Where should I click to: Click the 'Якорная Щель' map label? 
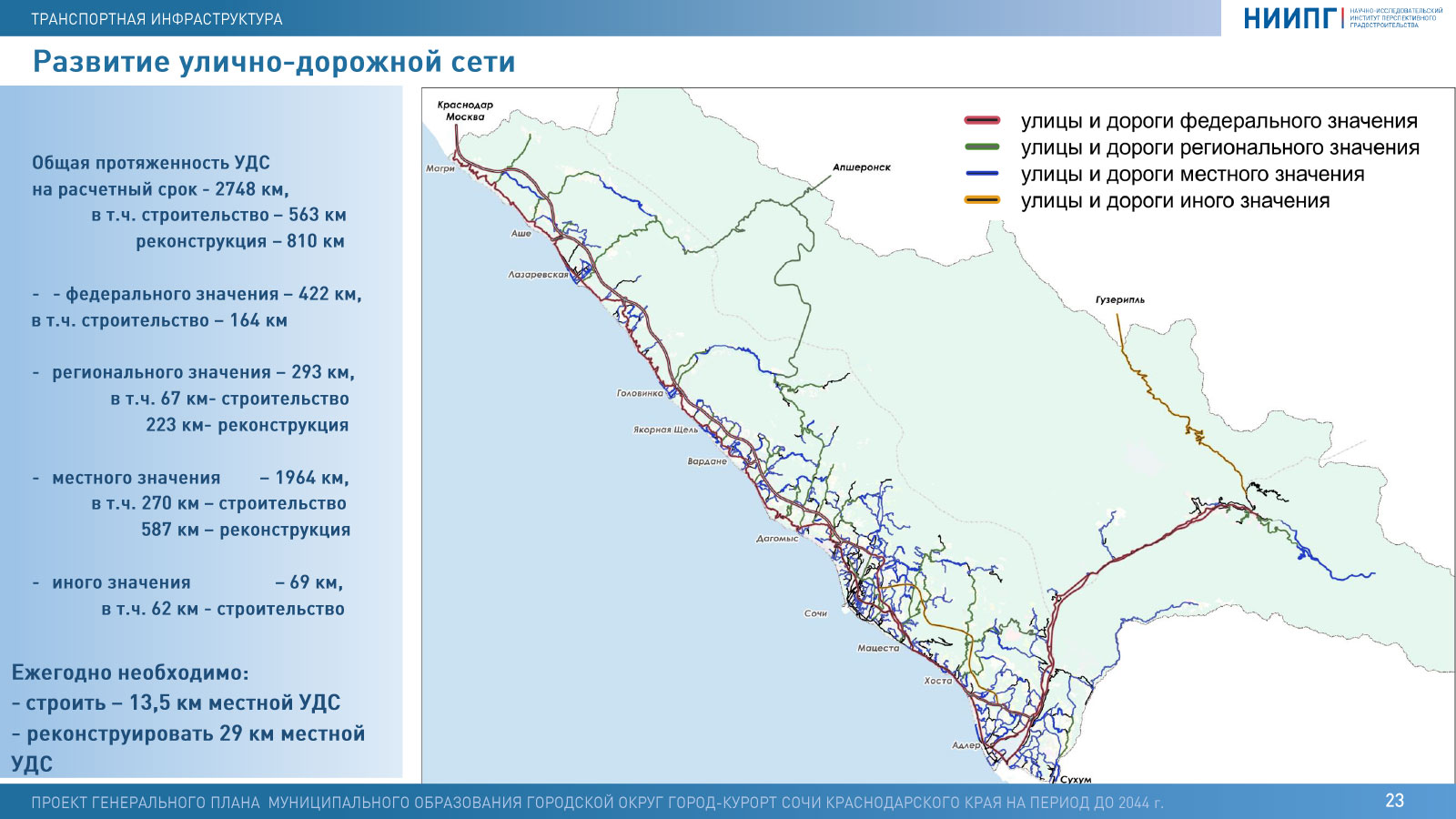pyautogui.click(x=665, y=430)
